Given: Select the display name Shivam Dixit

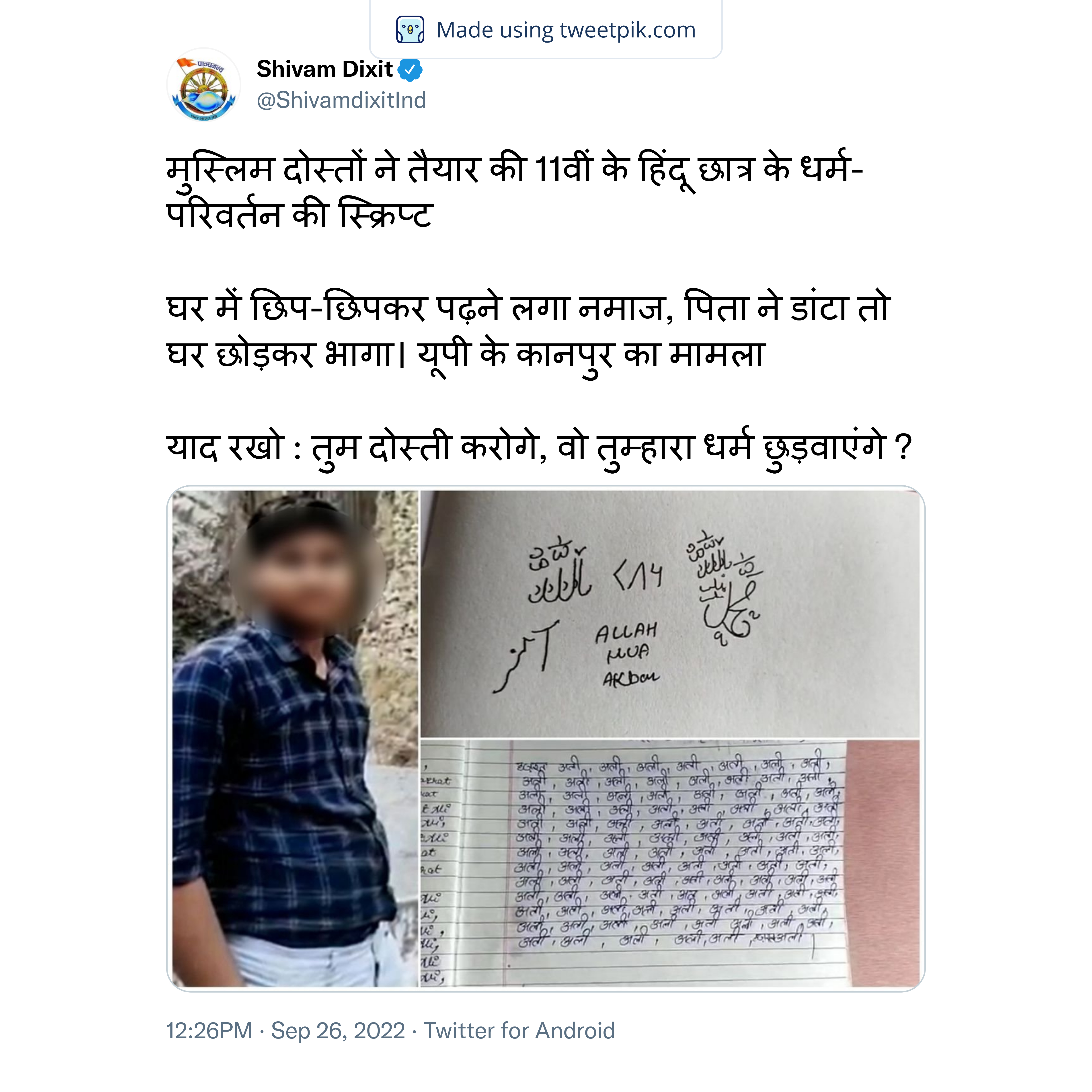Looking at the screenshot, I should (324, 69).
